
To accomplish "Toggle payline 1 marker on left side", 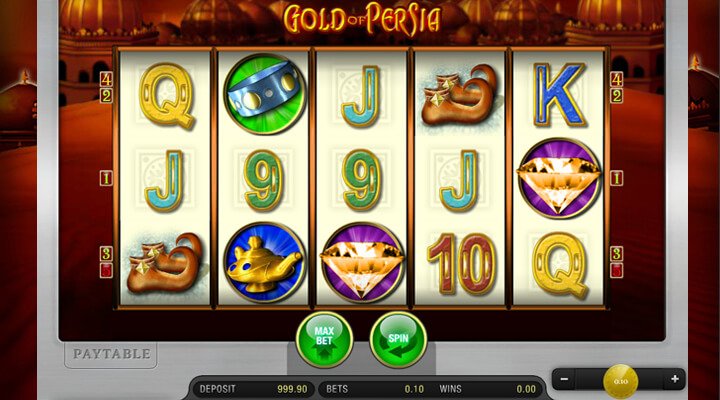I will tap(107, 178).
